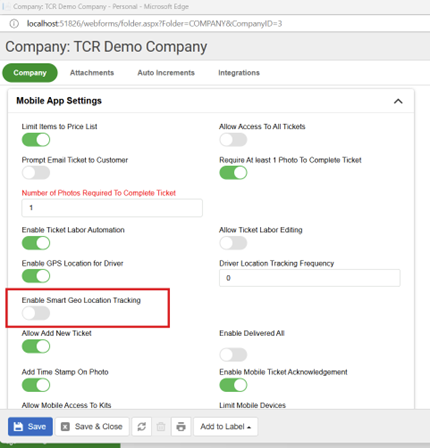Switch to the Auto Increments tab
The width and height of the screenshot is (430, 448).
tap(166, 73)
